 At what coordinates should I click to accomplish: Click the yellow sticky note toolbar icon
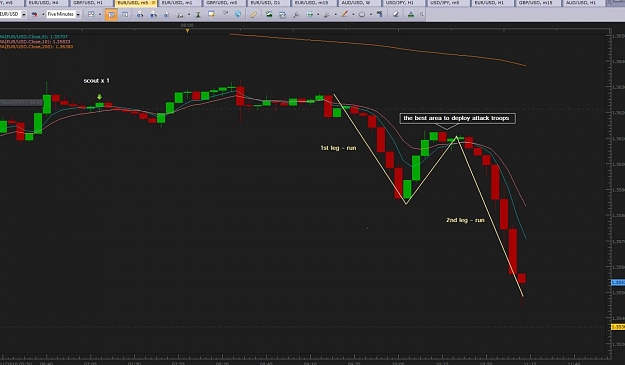[211, 14]
